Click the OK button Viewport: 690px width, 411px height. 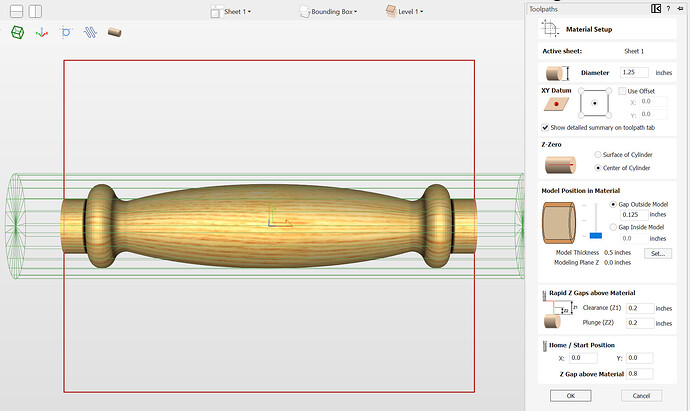(x=571, y=396)
